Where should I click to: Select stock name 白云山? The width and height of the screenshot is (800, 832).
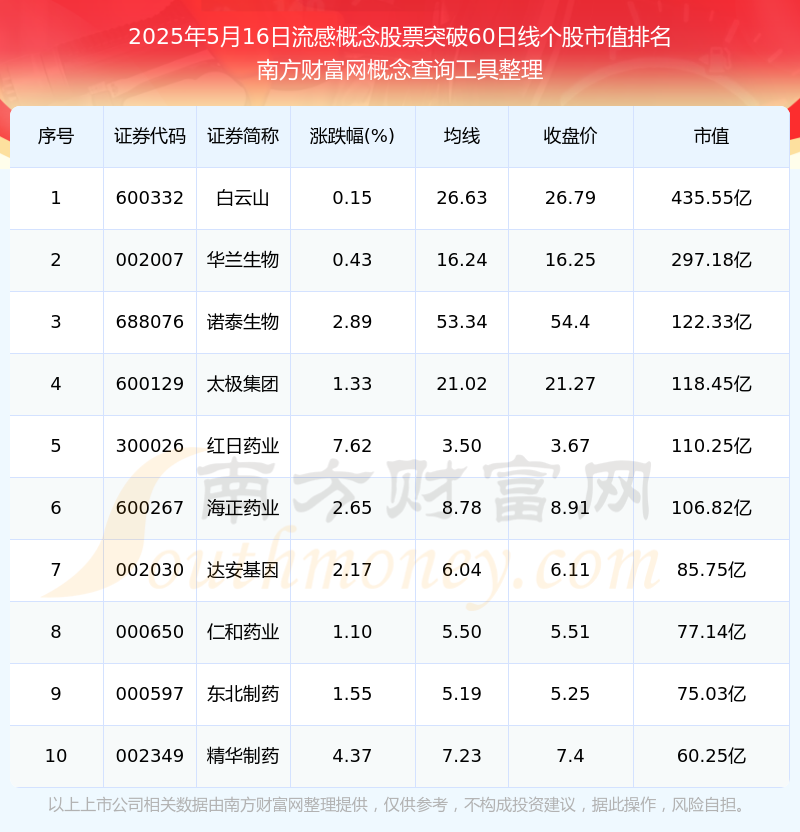click(243, 198)
